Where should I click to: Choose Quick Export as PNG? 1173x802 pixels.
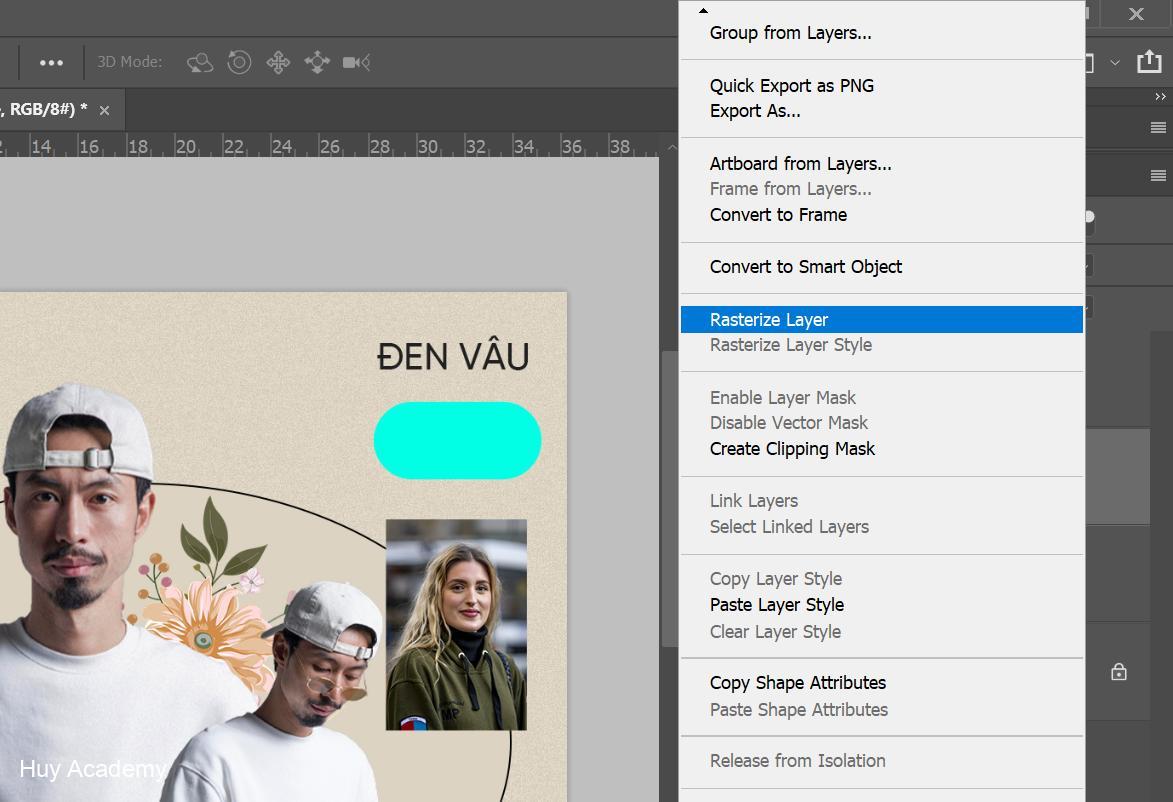pyautogui.click(x=881, y=85)
